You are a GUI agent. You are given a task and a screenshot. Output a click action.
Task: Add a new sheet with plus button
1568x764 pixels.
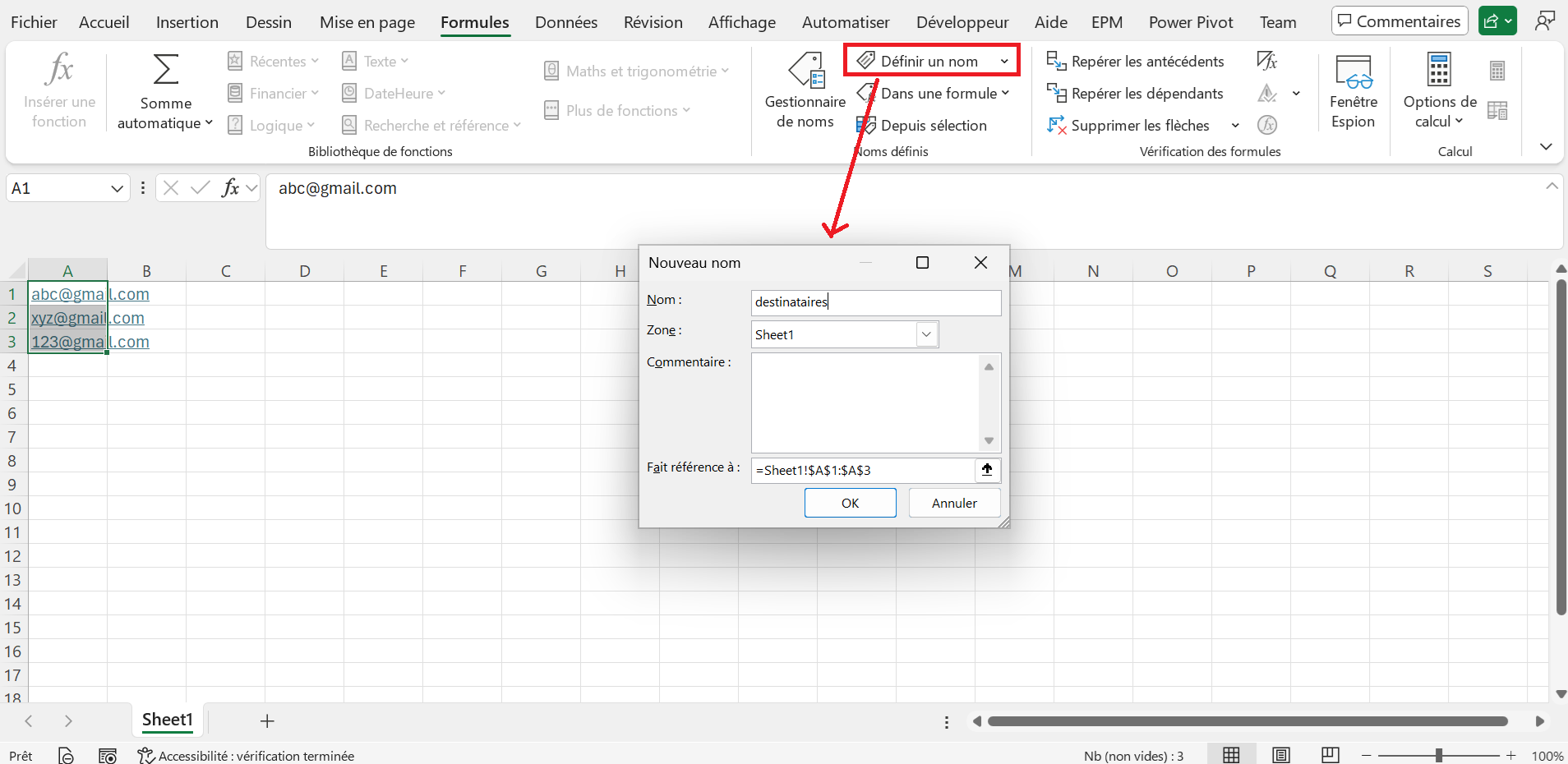point(267,721)
